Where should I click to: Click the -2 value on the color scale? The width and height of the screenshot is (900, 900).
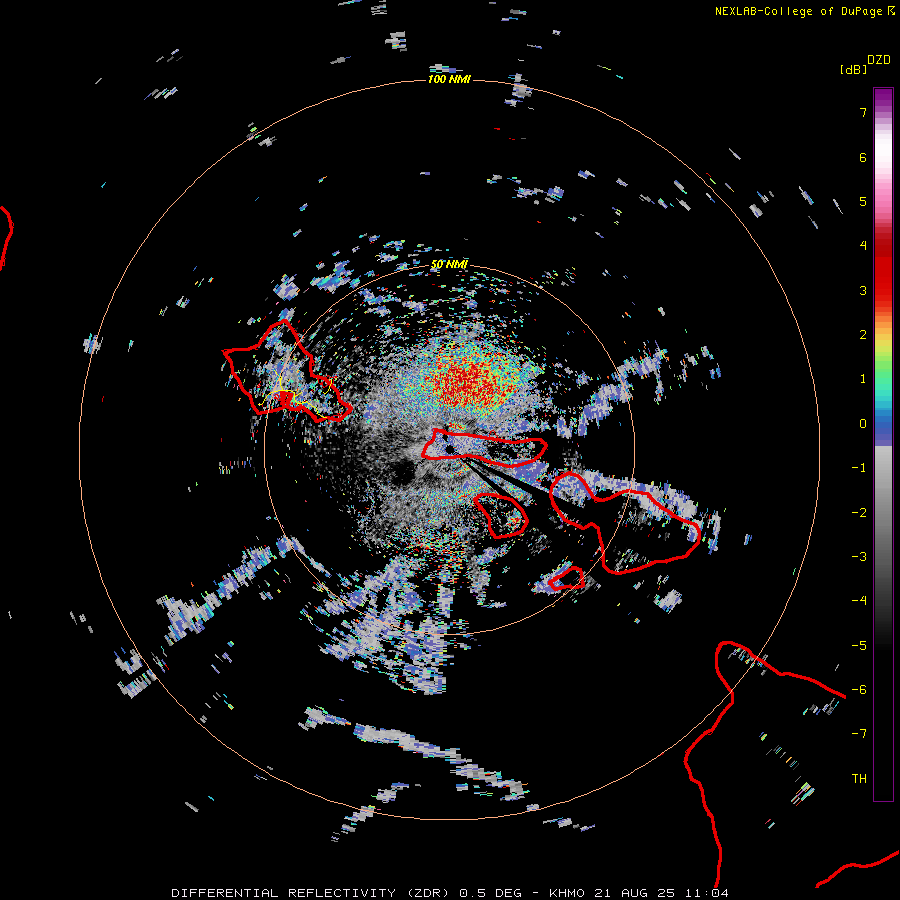click(x=859, y=513)
